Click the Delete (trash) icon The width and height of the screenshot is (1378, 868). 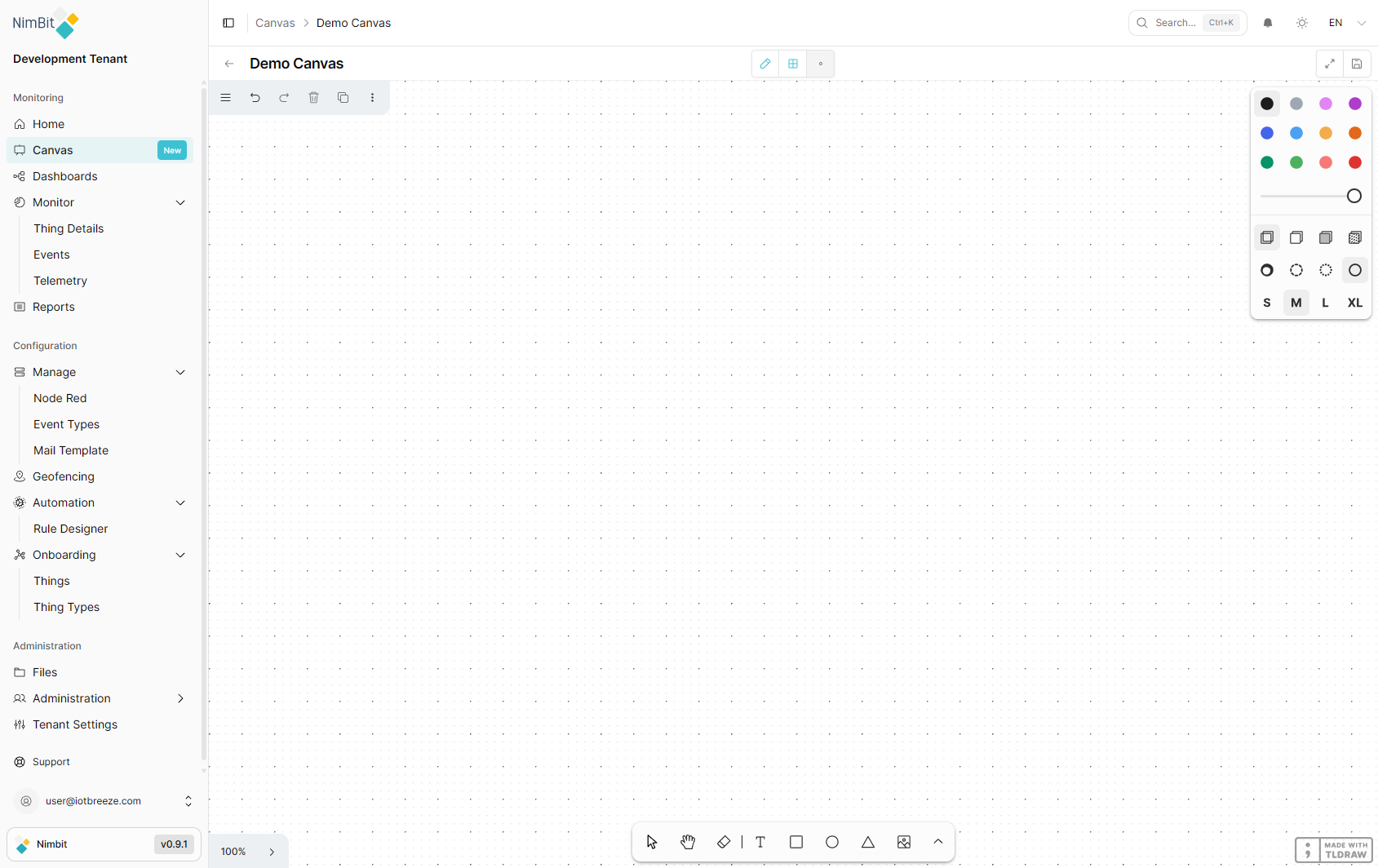point(314,97)
